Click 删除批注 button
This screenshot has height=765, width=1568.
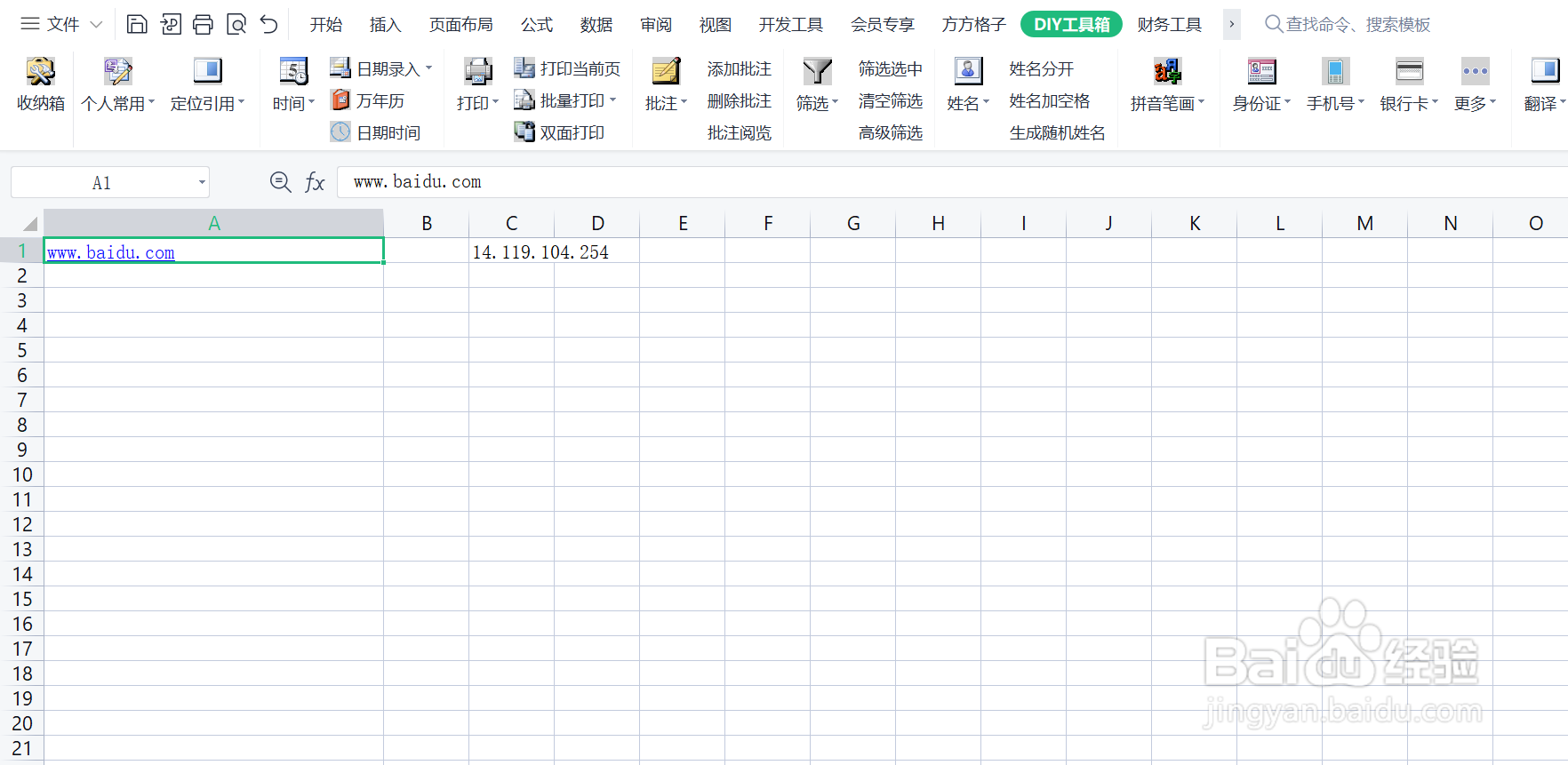[x=740, y=100]
